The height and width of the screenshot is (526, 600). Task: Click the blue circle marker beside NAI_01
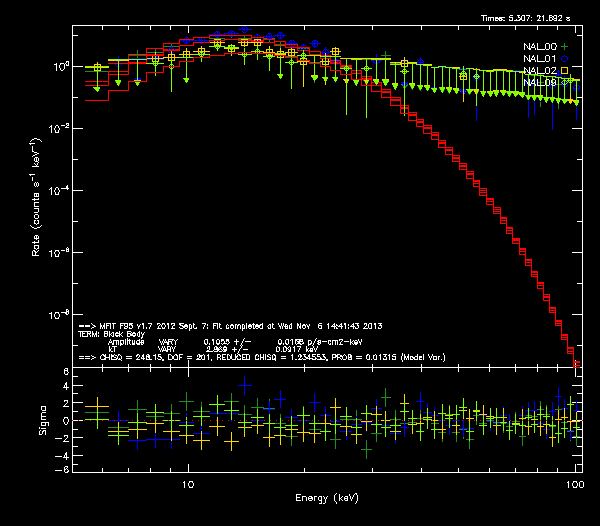point(565,59)
